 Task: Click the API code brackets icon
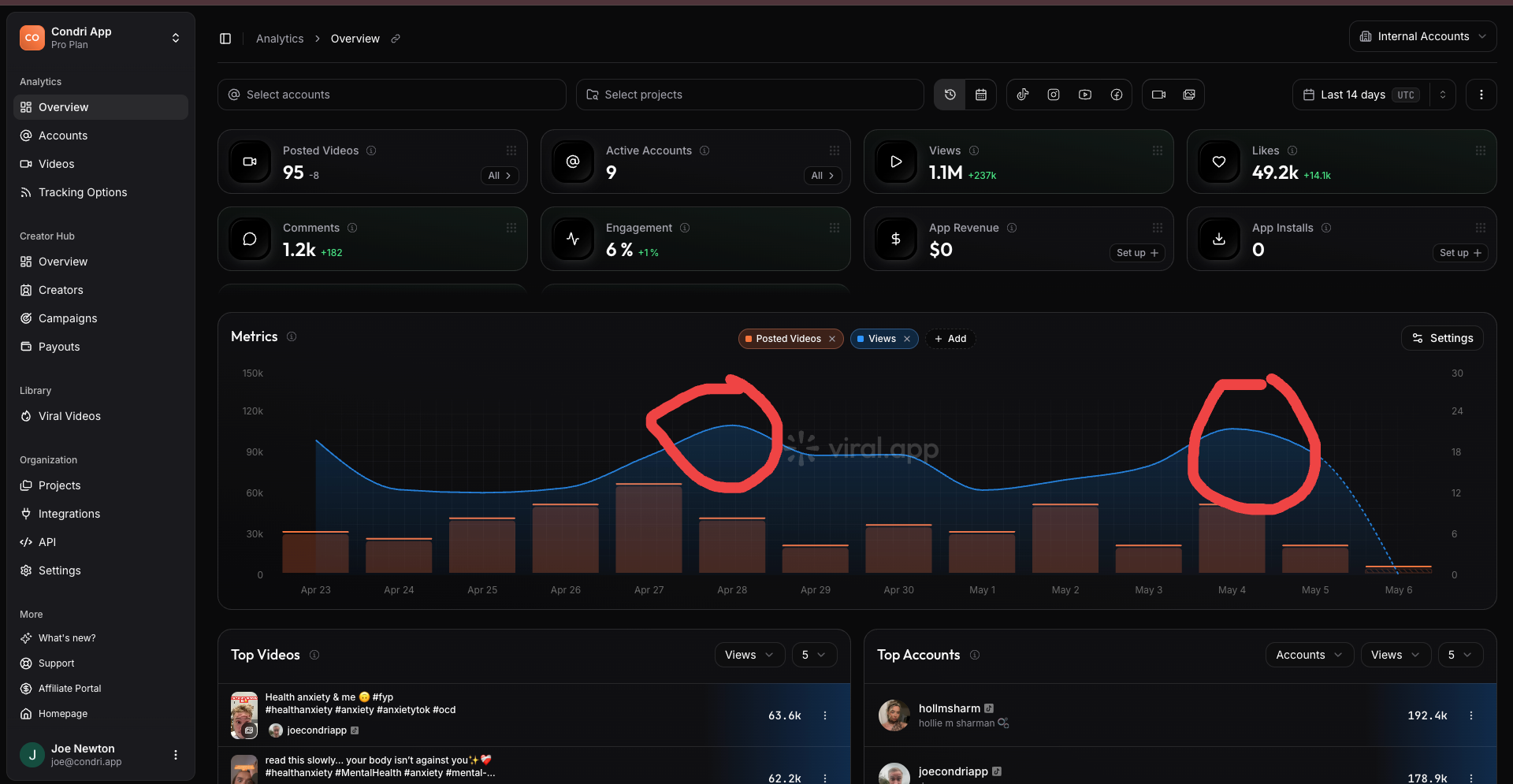point(26,542)
